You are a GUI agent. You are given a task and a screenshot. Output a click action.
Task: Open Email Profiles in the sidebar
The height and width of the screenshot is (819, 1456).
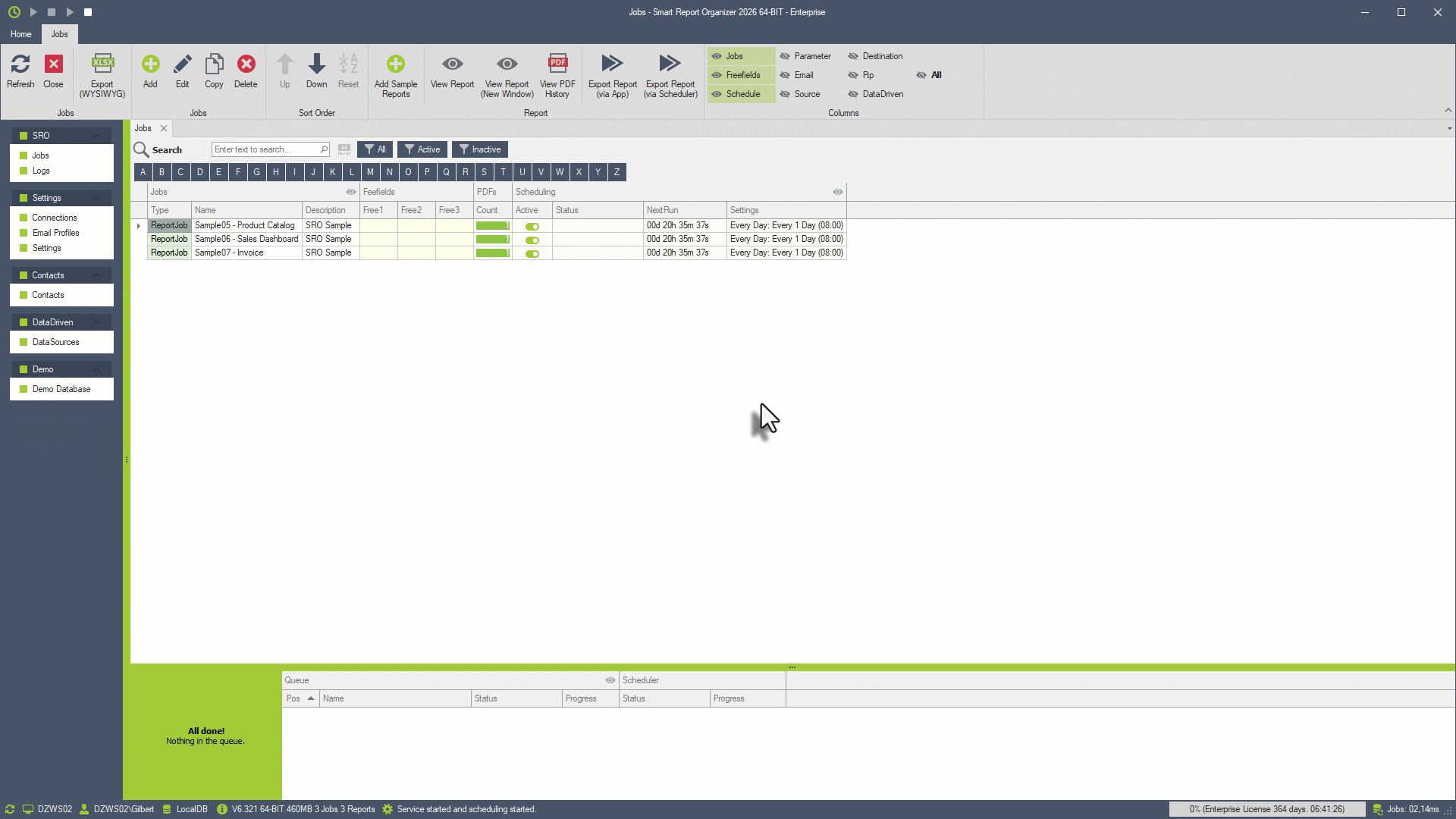pyautogui.click(x=55, y=233)
